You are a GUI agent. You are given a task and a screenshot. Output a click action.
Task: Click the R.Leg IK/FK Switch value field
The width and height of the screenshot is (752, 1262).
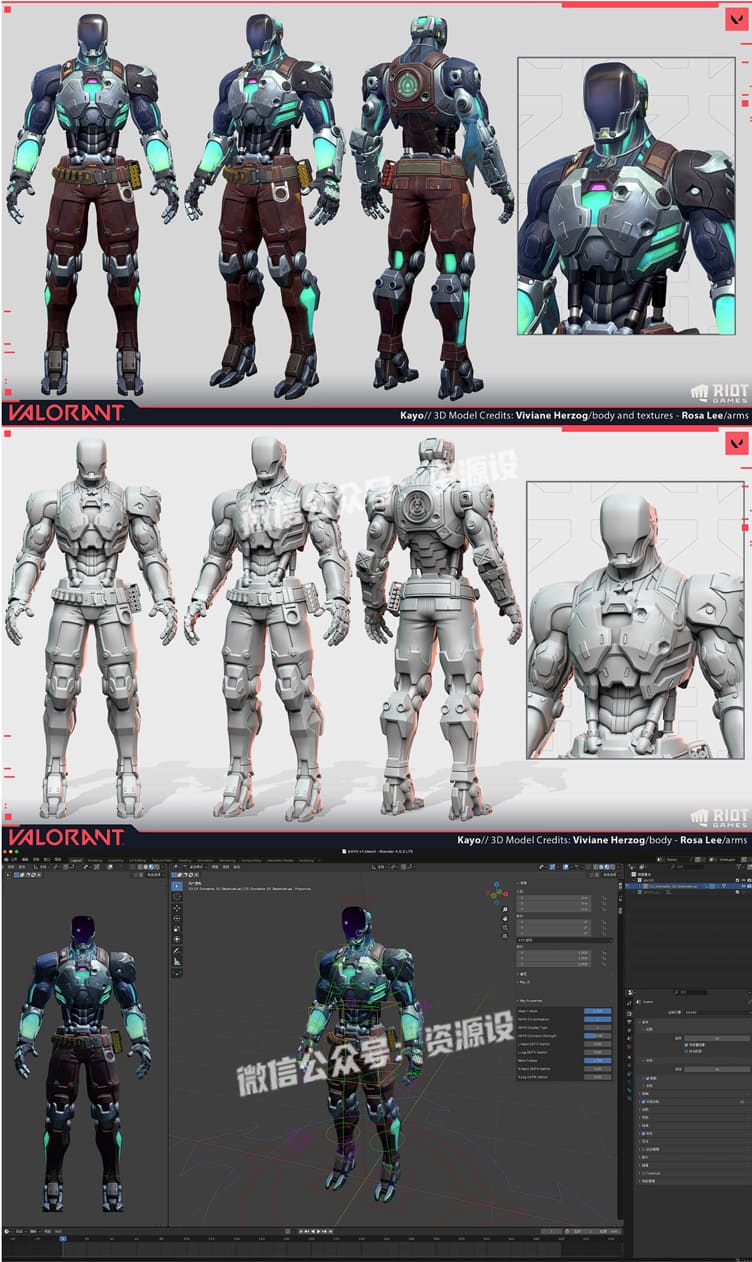[x=597, y=1077]
